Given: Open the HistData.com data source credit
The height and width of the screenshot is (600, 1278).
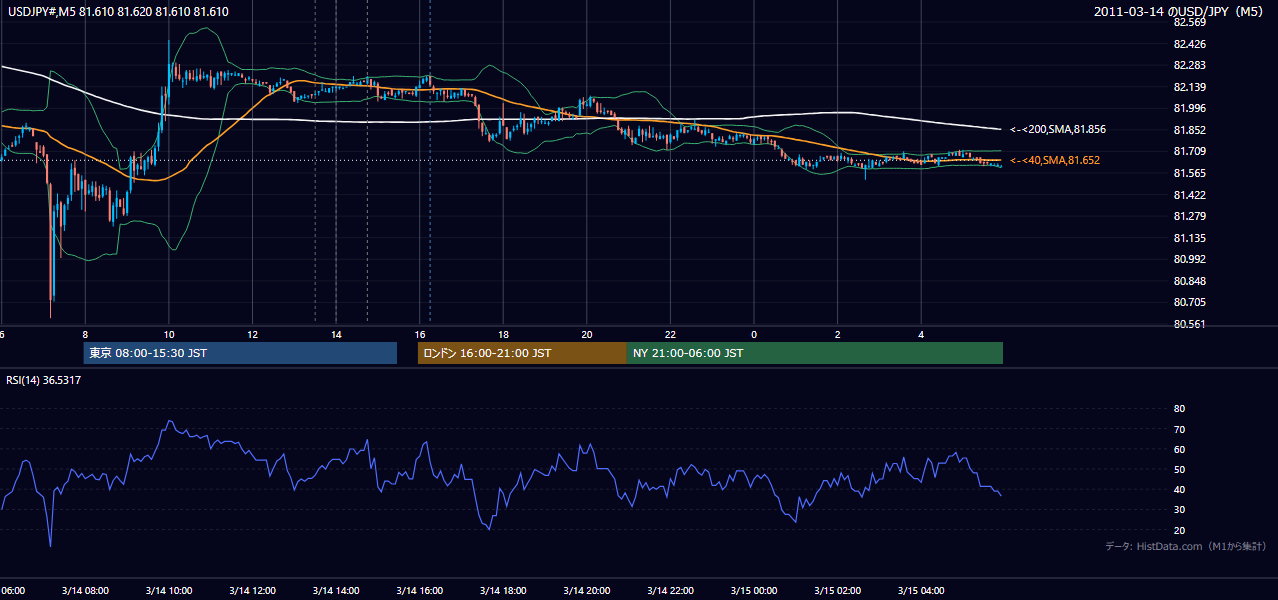Looking at the screenshot, I should 1186,546.
